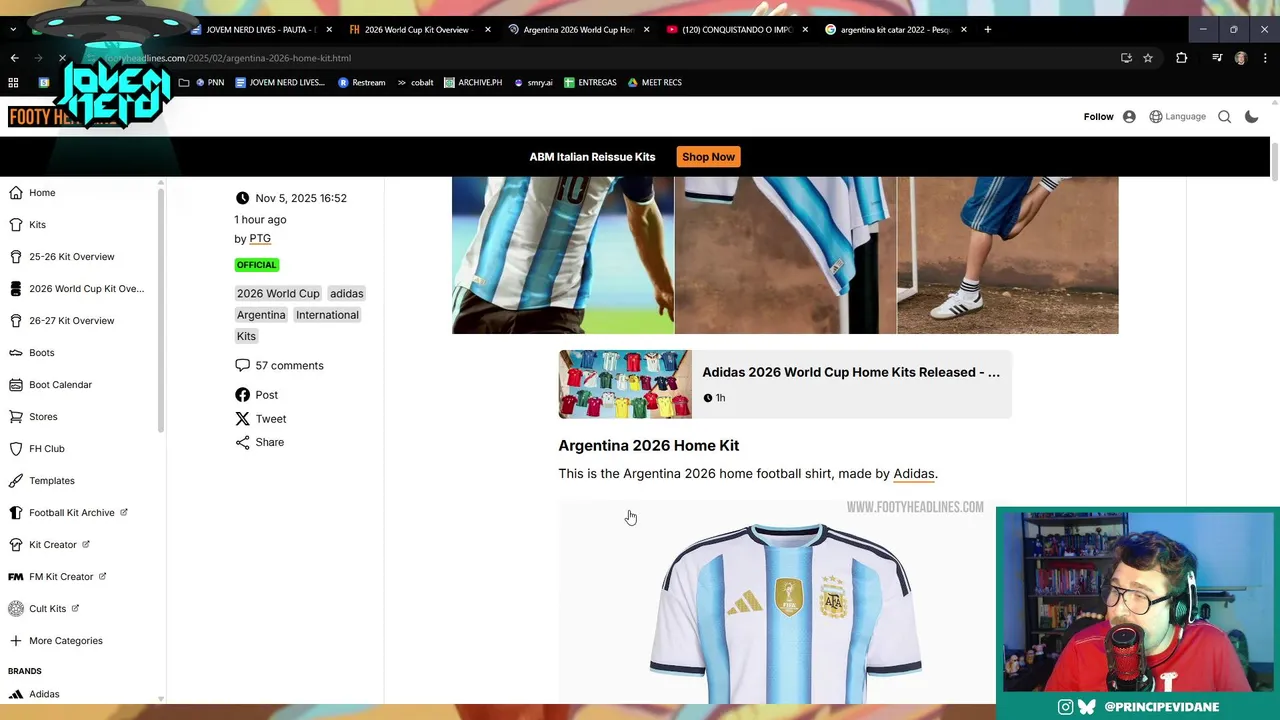Open the ENTREGAS bookmark
The height and width of the screenshot is (720, 1280).
tap(590, 83)
